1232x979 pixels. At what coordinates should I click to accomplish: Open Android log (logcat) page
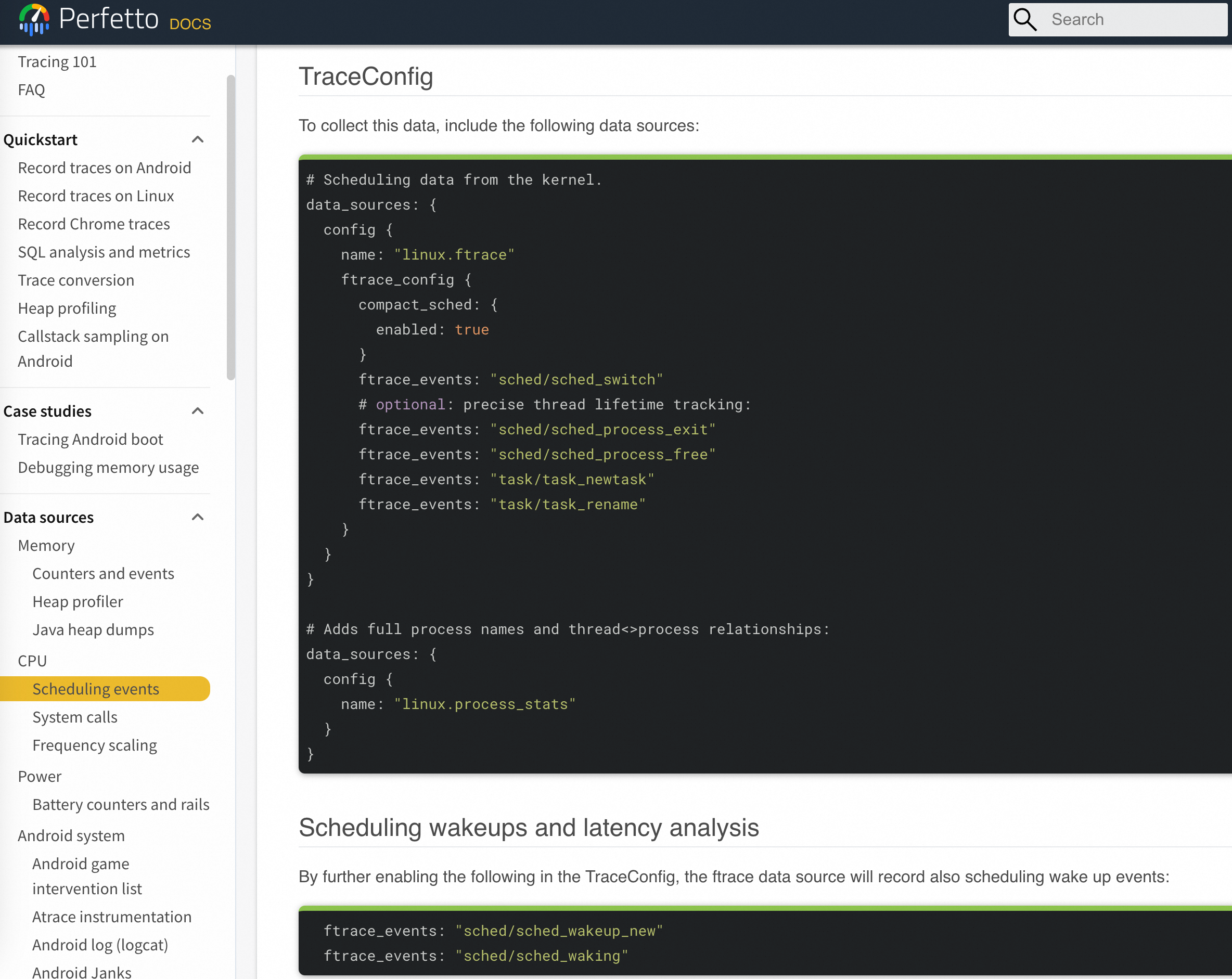pos(100,945)
